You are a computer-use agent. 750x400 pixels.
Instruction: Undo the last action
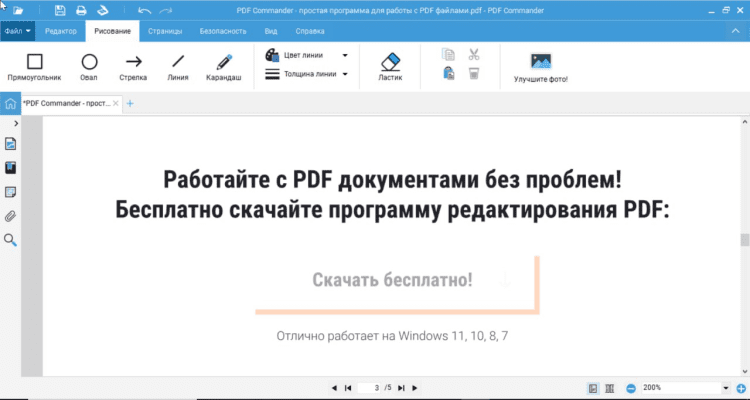[x=144, y=11]
